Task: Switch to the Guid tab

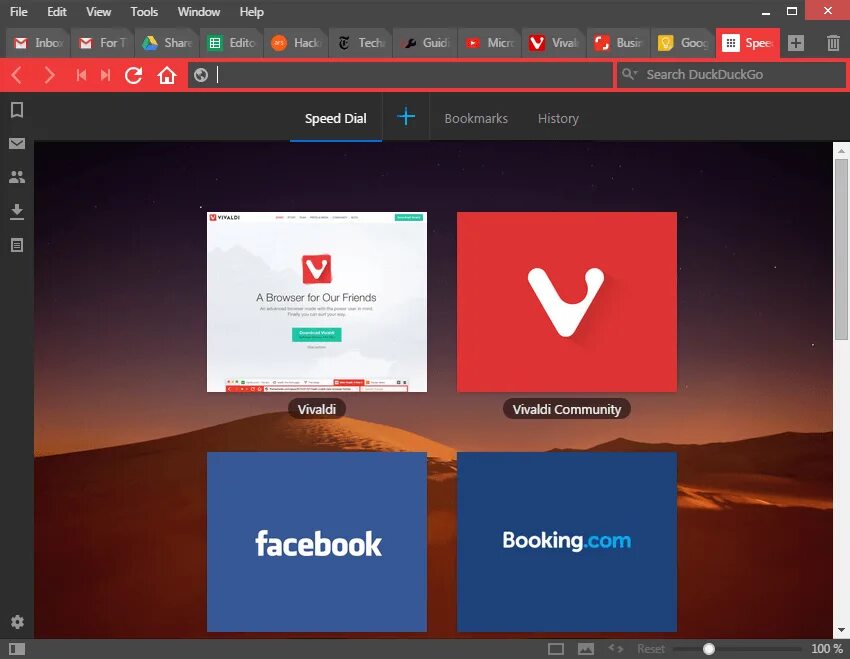Action: (425, 43)
